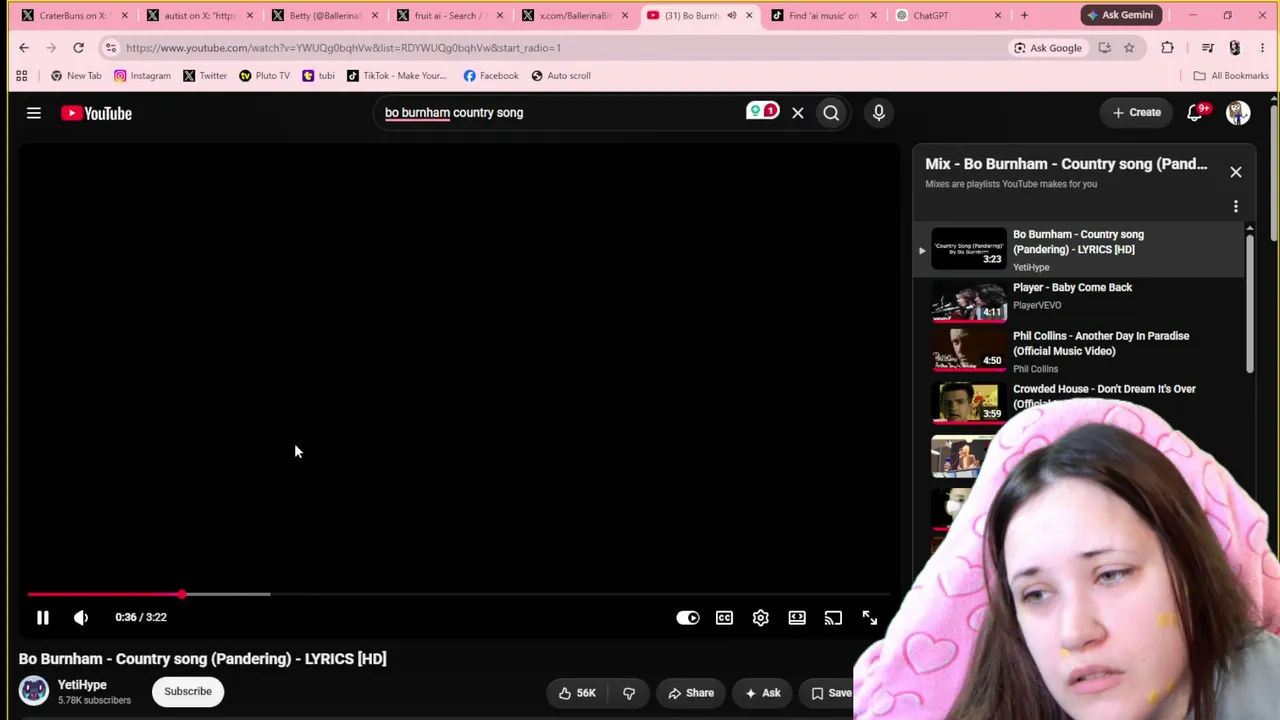The width and height of the screenshot is (1280, 720).
Task: Cast the video with Play on TV
Action: (833, 618)
